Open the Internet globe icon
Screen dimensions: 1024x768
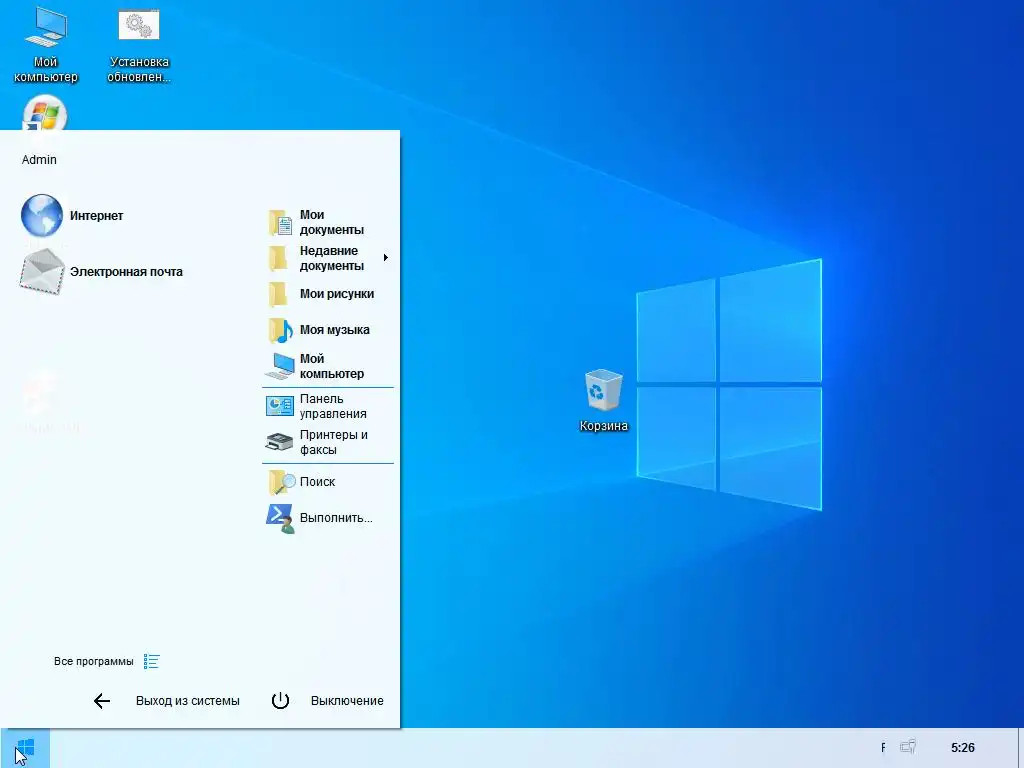coord(42,215)
